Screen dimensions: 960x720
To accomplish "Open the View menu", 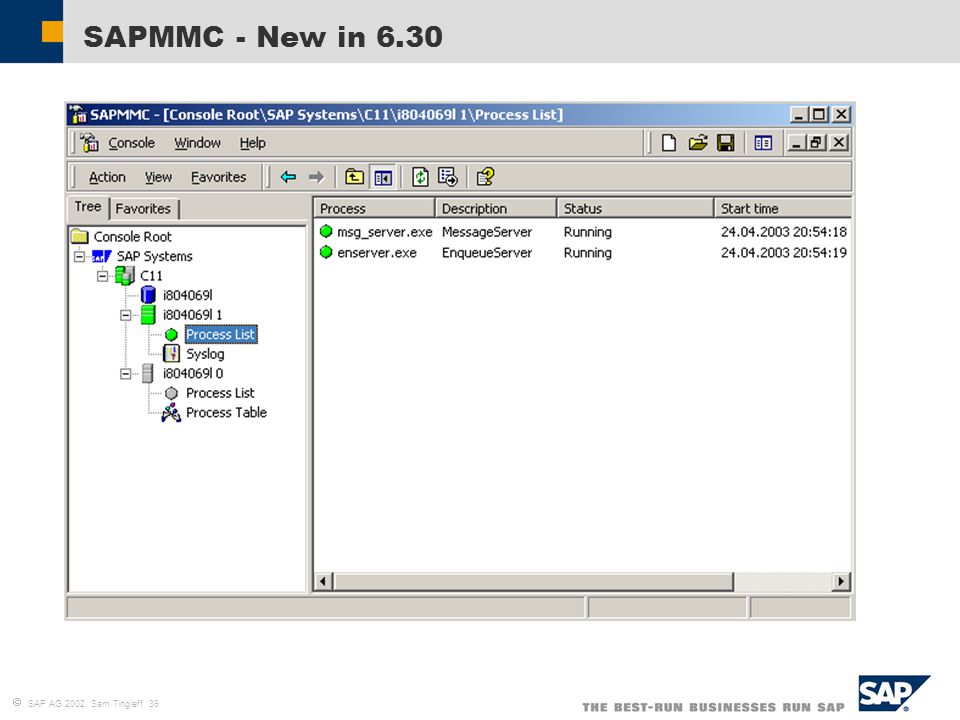I will pyautogui.click(x=158, y=177).
